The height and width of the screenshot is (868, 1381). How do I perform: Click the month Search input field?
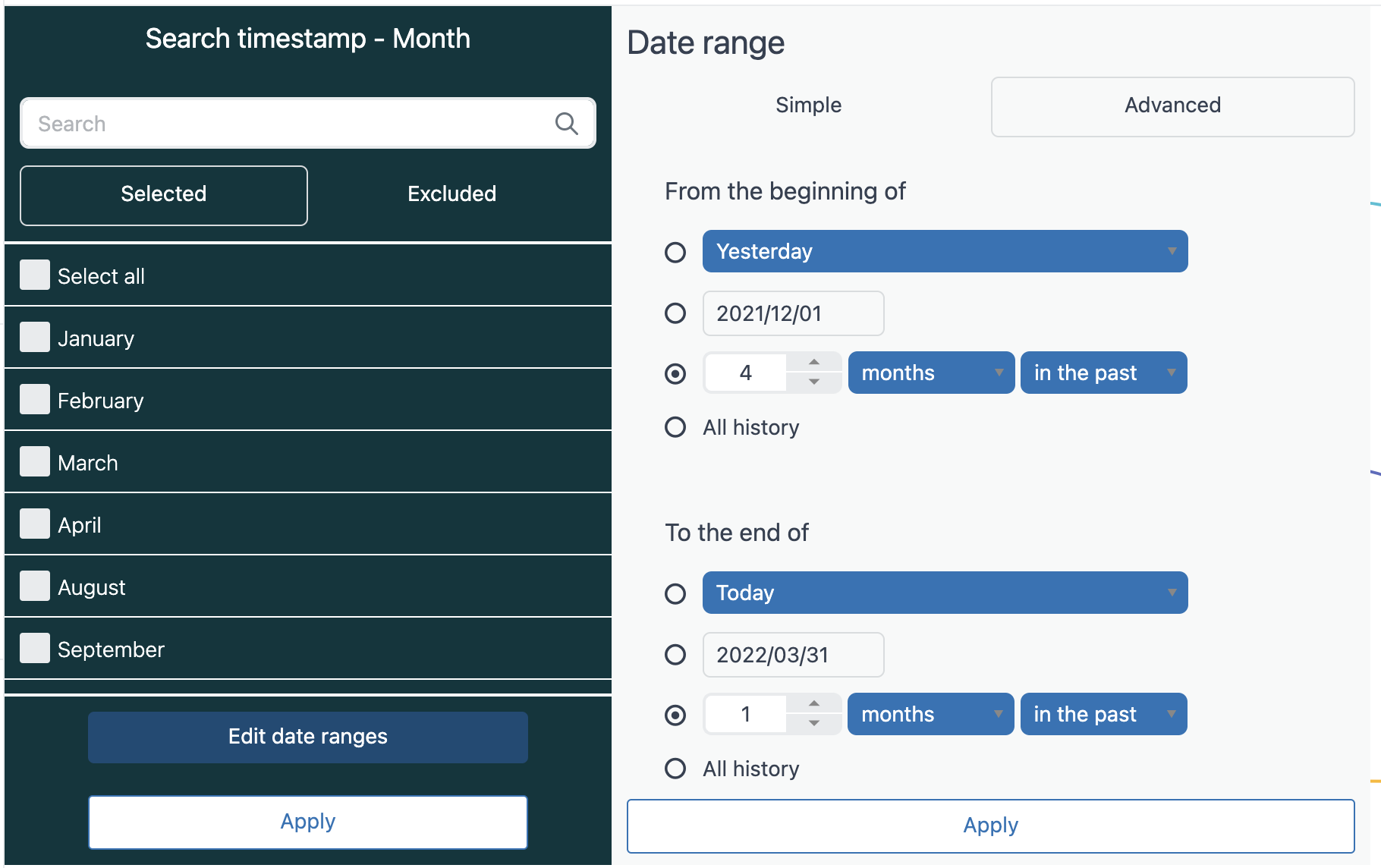pos(288,124)
